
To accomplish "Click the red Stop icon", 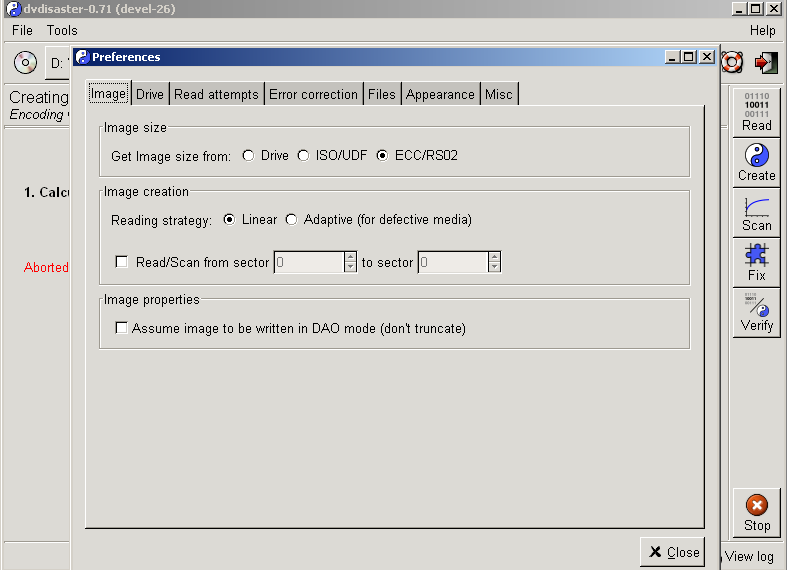I will [x=756, y=505].
